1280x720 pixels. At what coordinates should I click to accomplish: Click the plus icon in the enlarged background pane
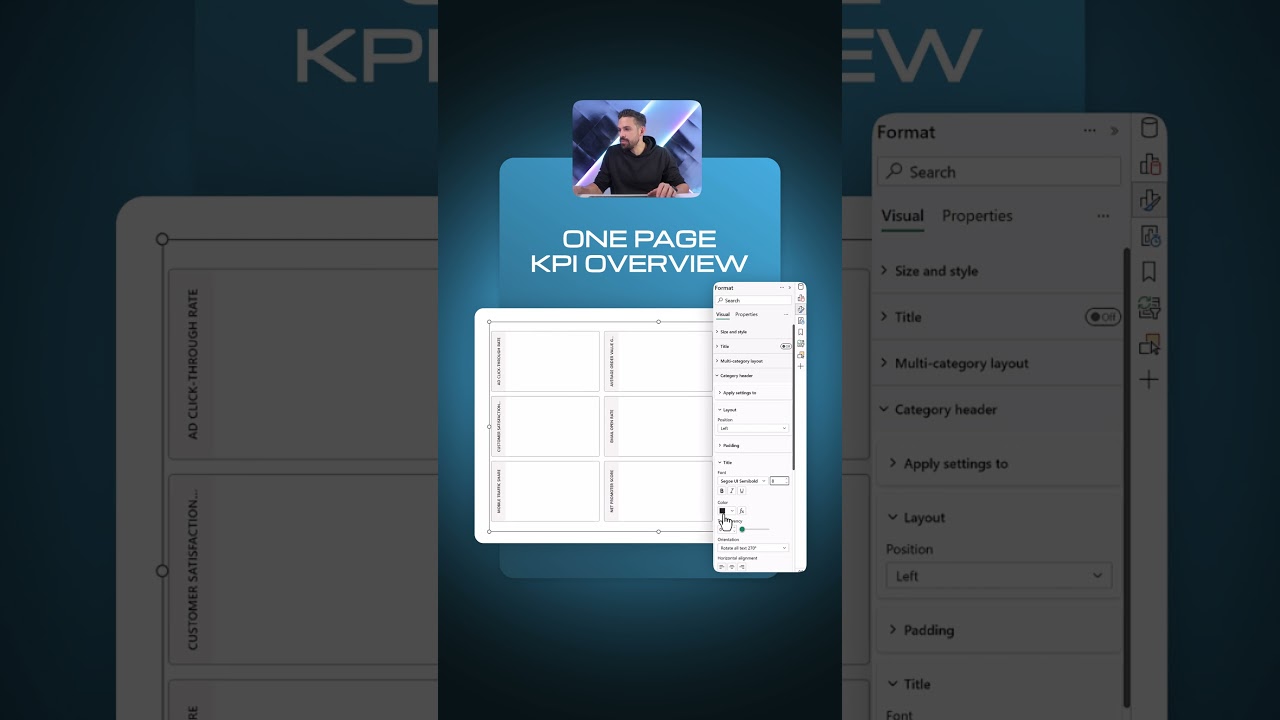coord(1149,380)
